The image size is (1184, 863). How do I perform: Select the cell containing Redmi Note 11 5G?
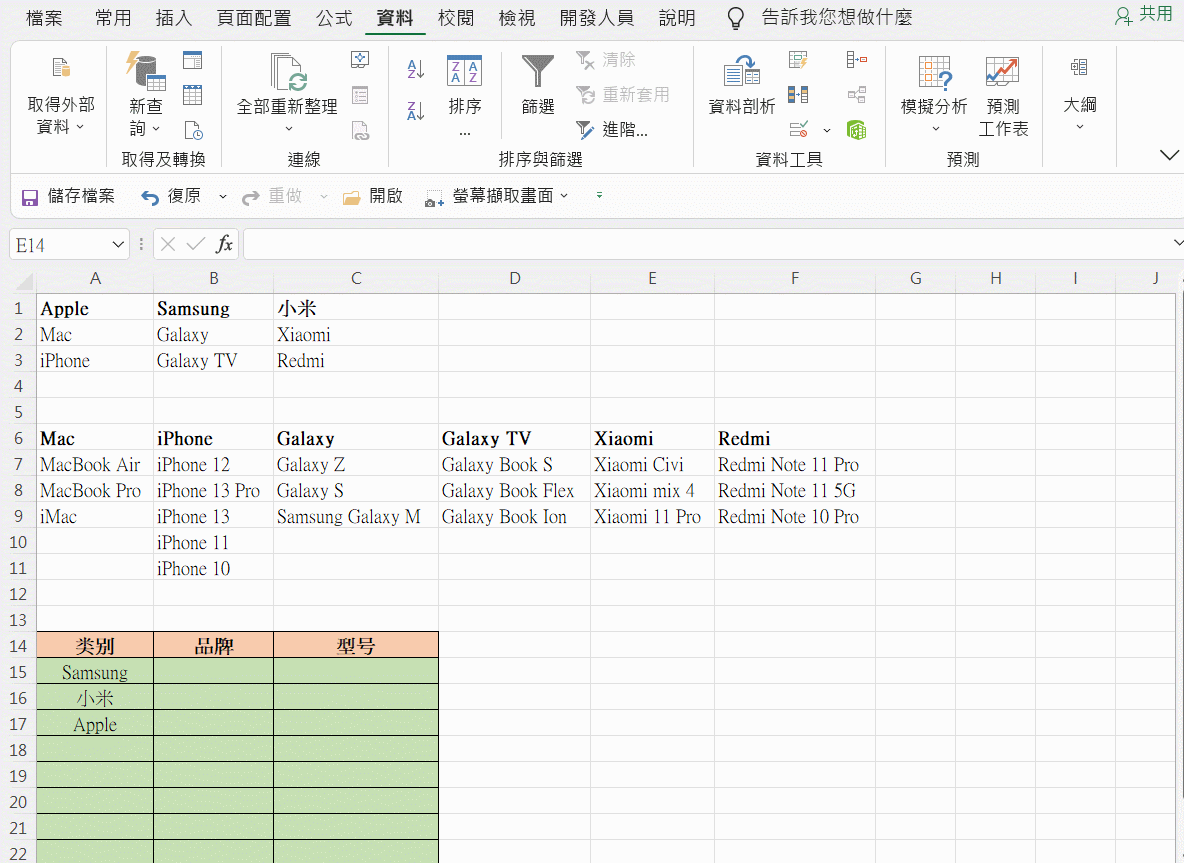(795, 491)
